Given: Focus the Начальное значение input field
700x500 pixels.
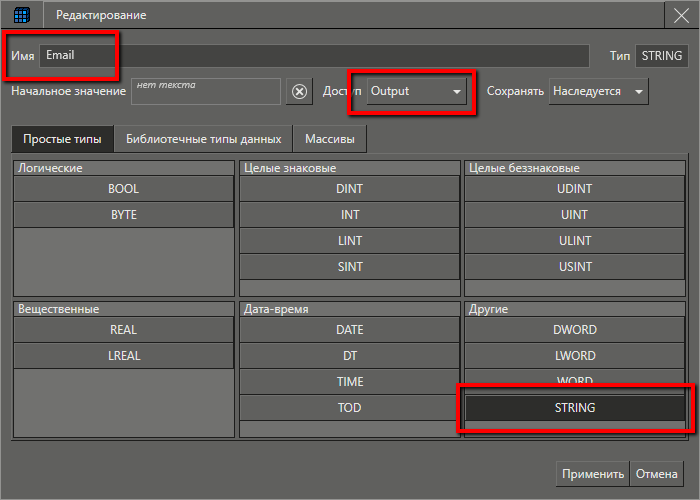Looking at the screenshot, I should click(x=205, y=91).
